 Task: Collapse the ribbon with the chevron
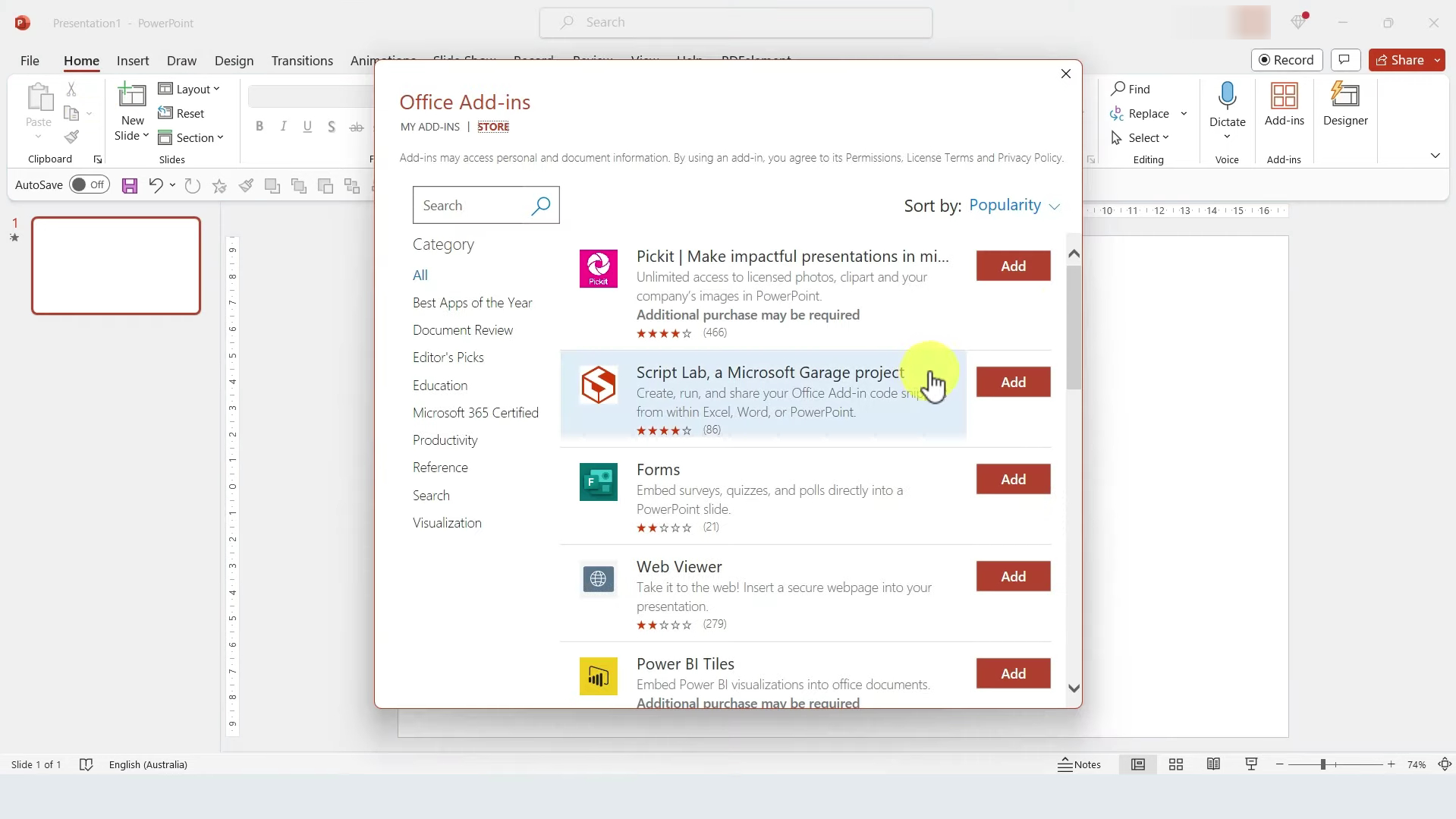pyautogui.click(x=1435, y=156)
